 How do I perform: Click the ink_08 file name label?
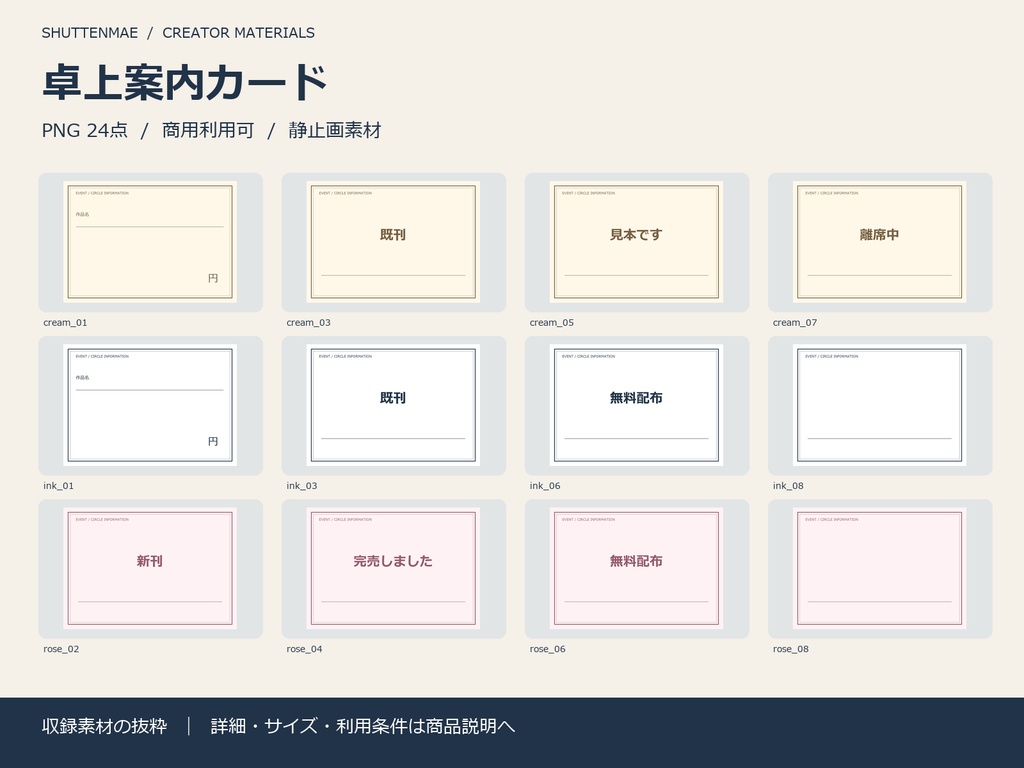788,486
